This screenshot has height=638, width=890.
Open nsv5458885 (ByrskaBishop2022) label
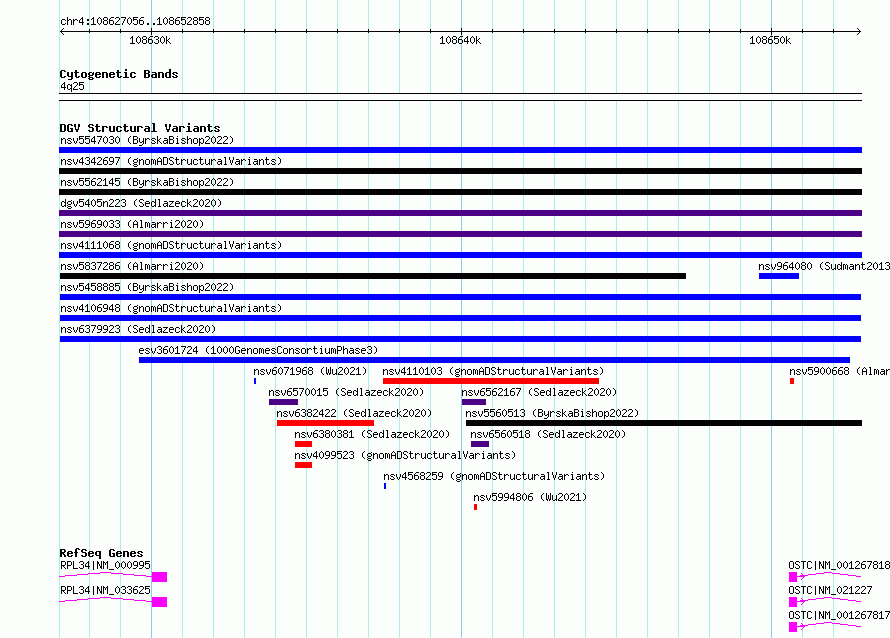pyautogui.click(x=147, y=287)
